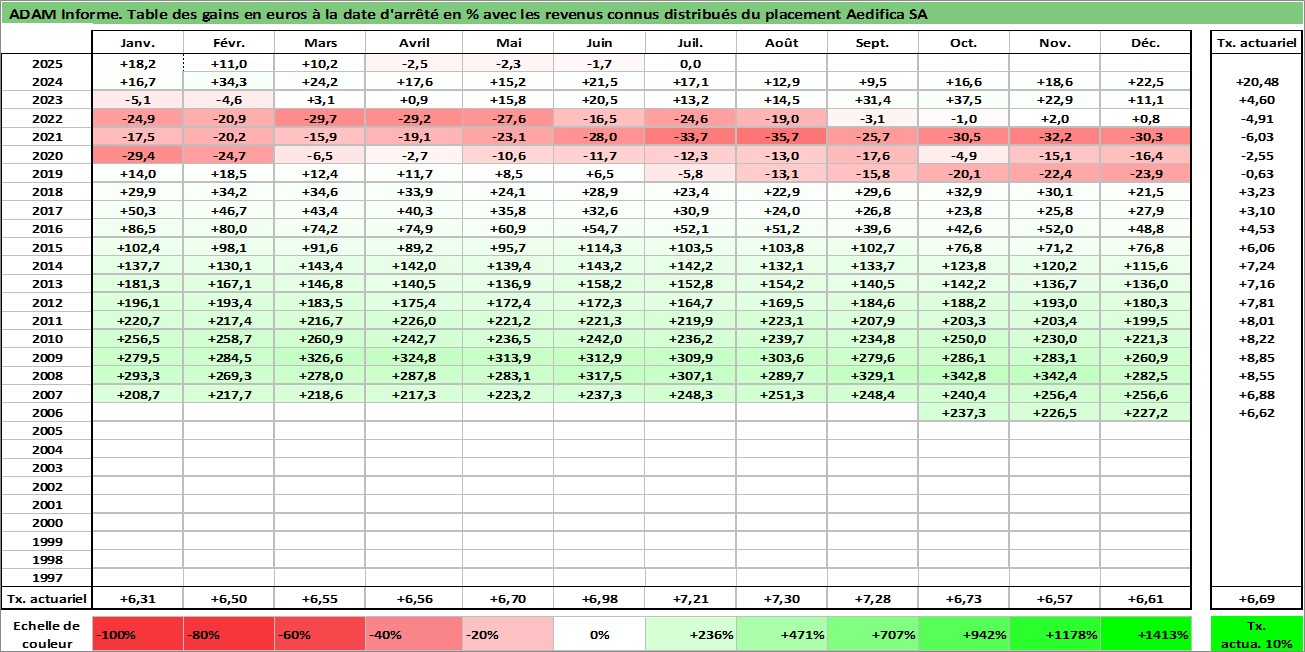Click the +342,8 cell in 2008 row
The width and height of the screenshot is (1305, 652).
pos(964,376)
